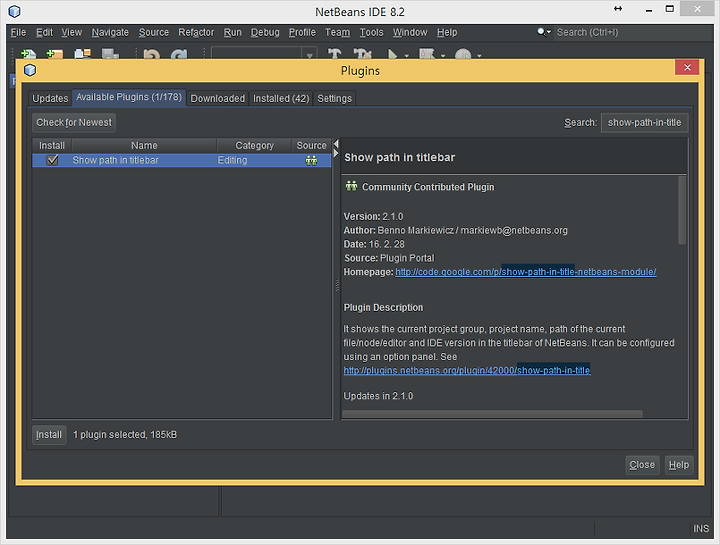Switch to the Updates tab
This screenshot has width=720, height=545.
tap(50, 98)
